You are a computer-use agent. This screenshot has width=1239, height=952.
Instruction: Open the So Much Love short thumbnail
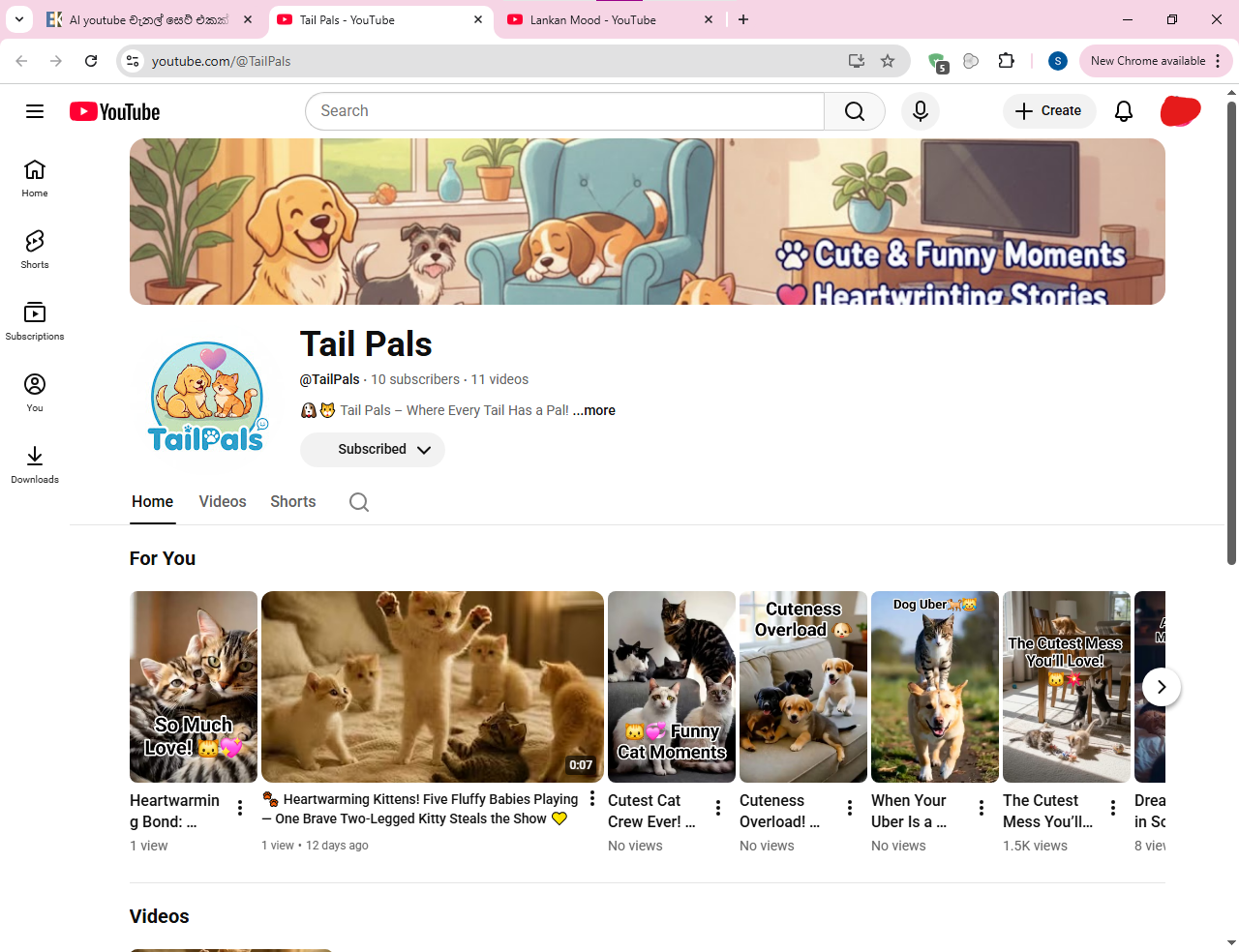tap(194, 687)
